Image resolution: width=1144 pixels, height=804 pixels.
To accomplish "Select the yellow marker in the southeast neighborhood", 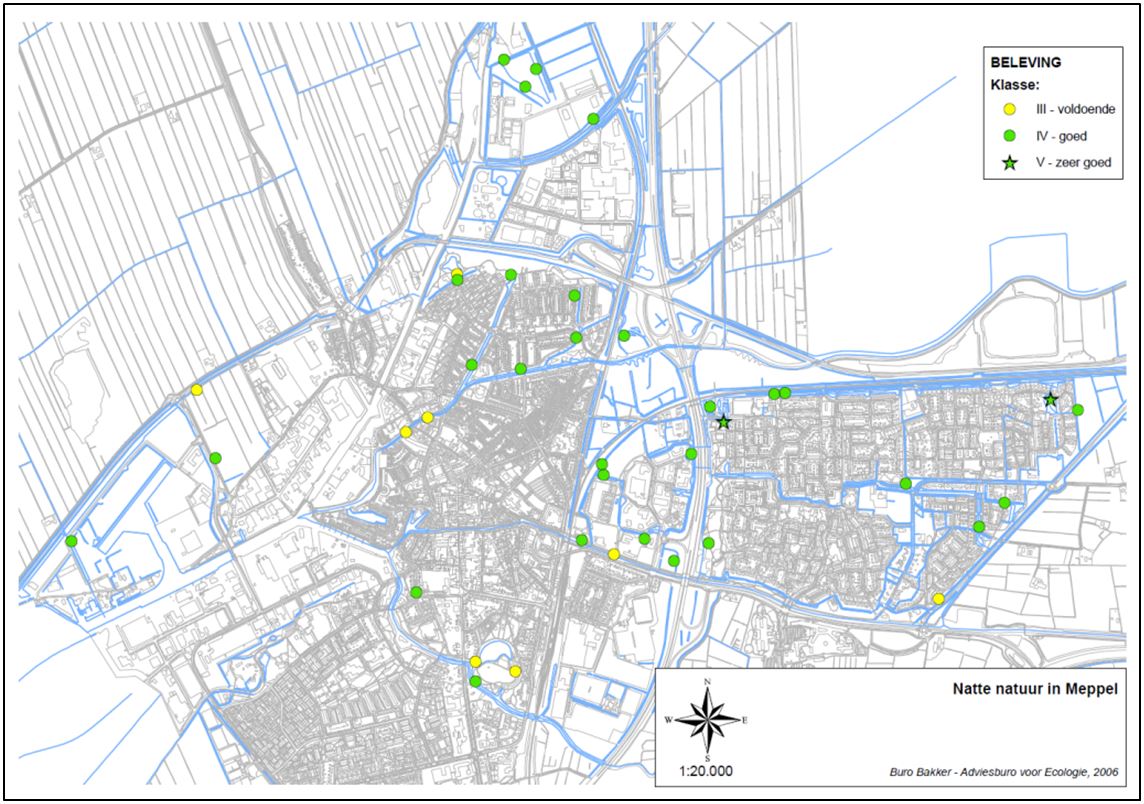I will 938,598.
